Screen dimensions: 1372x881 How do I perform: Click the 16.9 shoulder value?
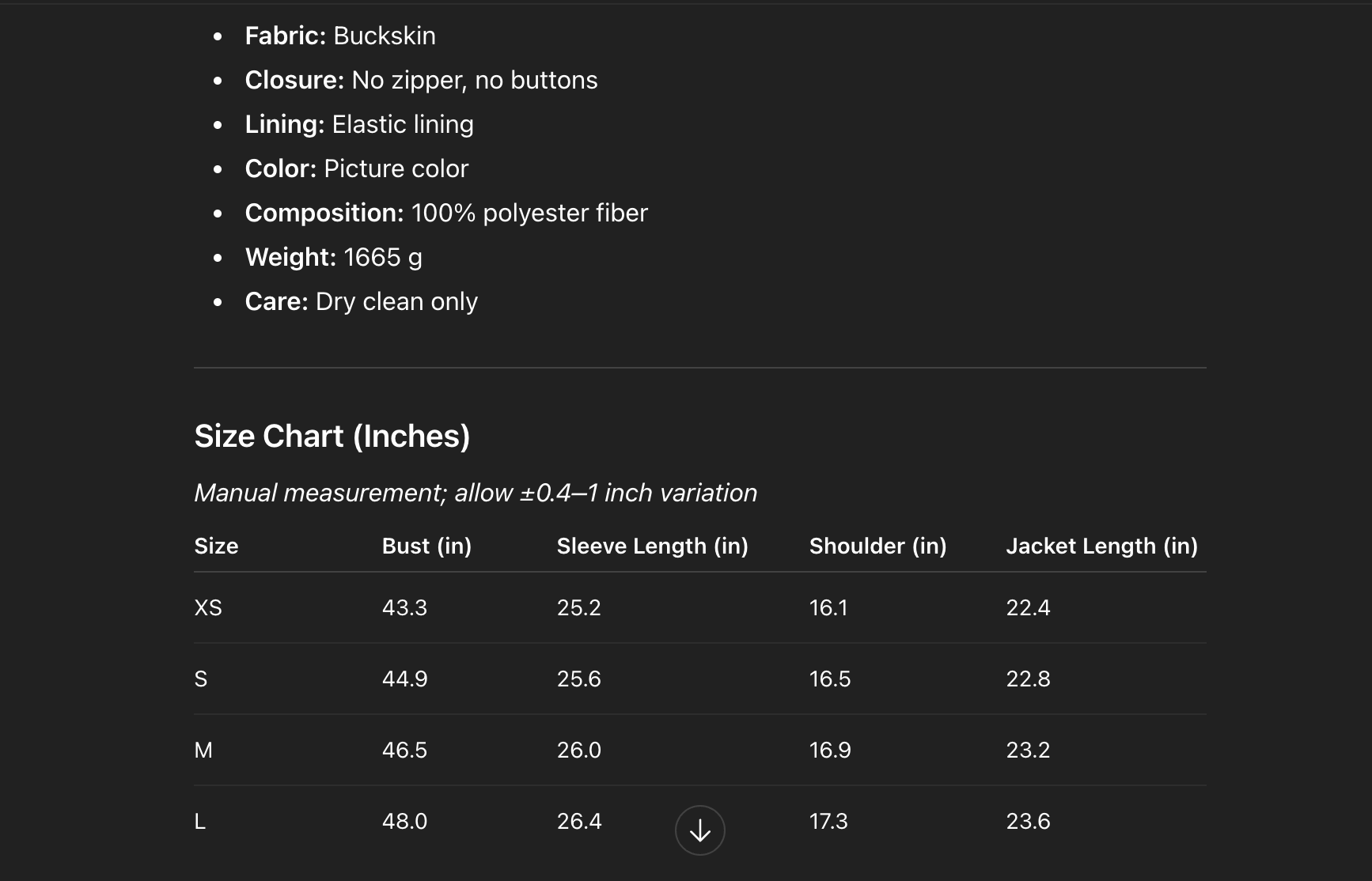click(x=830, y=750)
